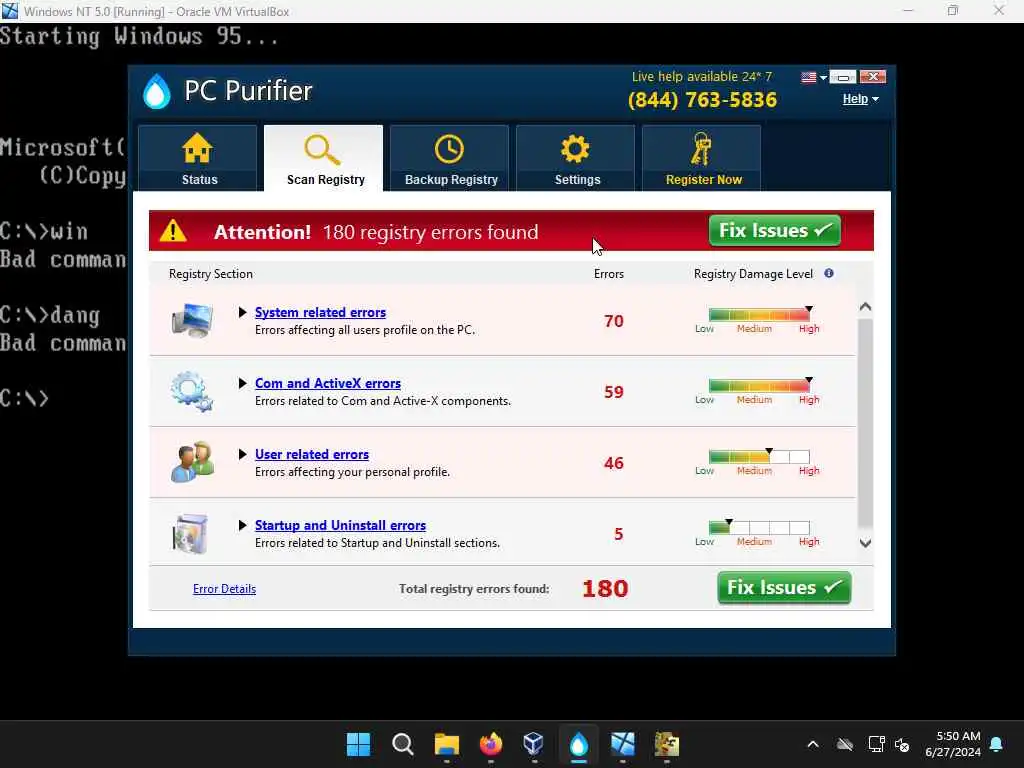This screenshot has width=1024, height=768.
Task: Click the muted volume tray icon
Action: (x=902, y=744)
